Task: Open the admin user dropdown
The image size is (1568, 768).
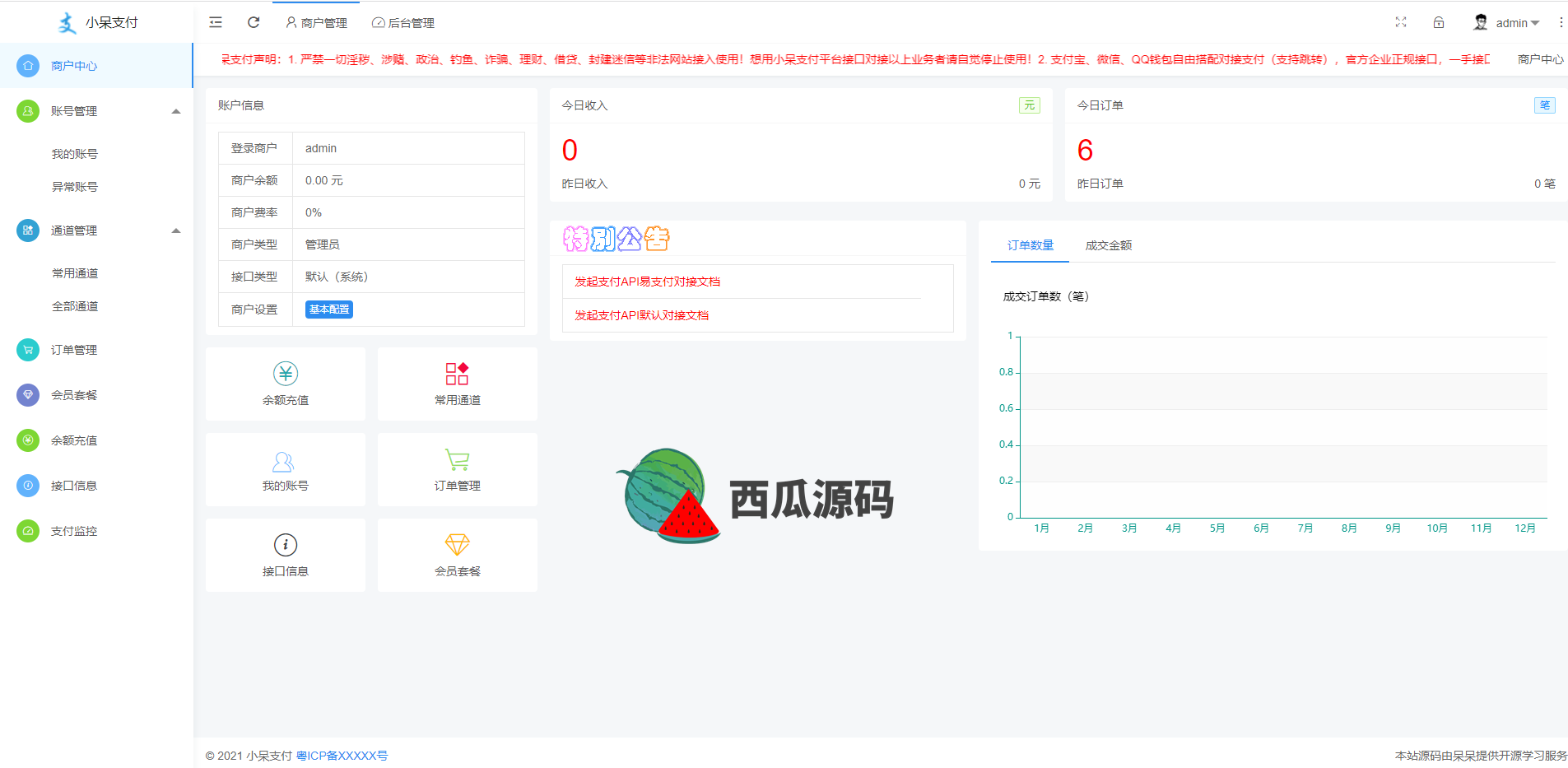Action: [1517, 23]
